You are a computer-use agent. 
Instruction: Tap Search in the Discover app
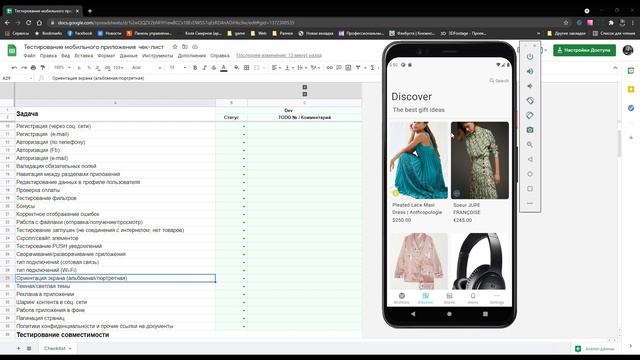(499, 81)
